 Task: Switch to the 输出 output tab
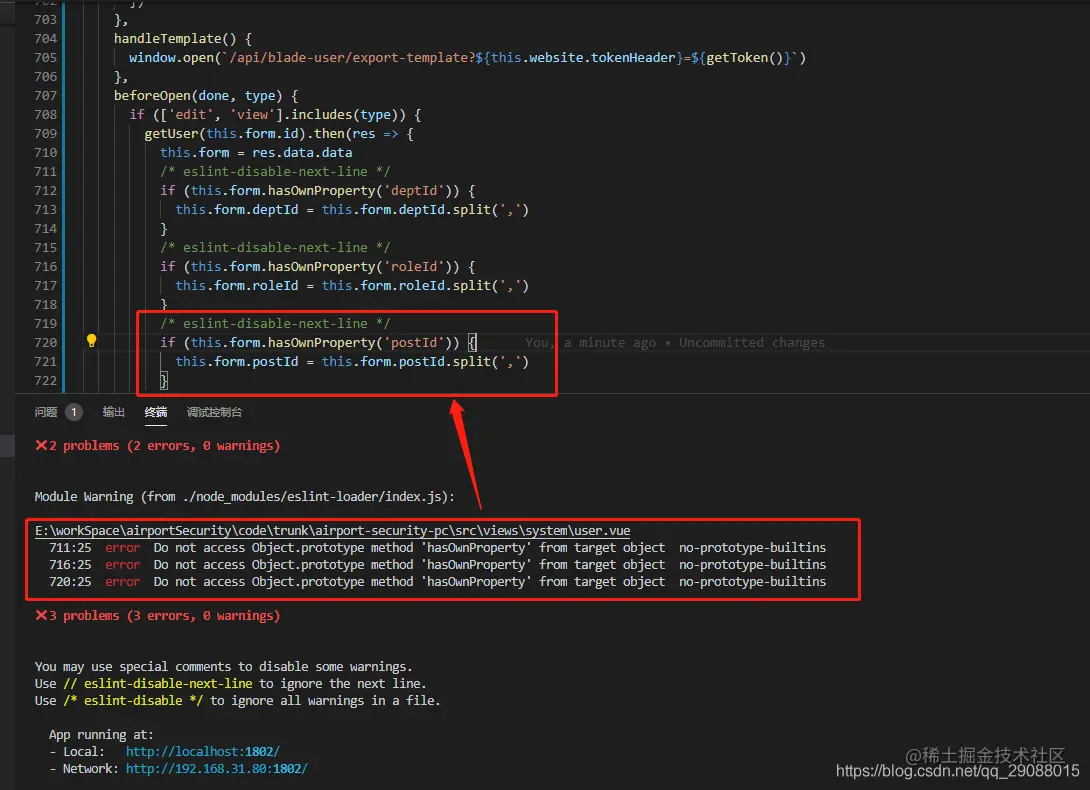click(113, 412)
